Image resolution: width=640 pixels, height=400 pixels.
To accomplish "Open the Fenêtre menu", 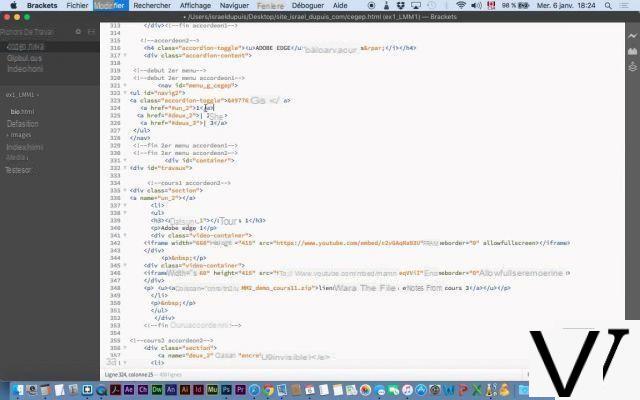I will tap(270, 6).
